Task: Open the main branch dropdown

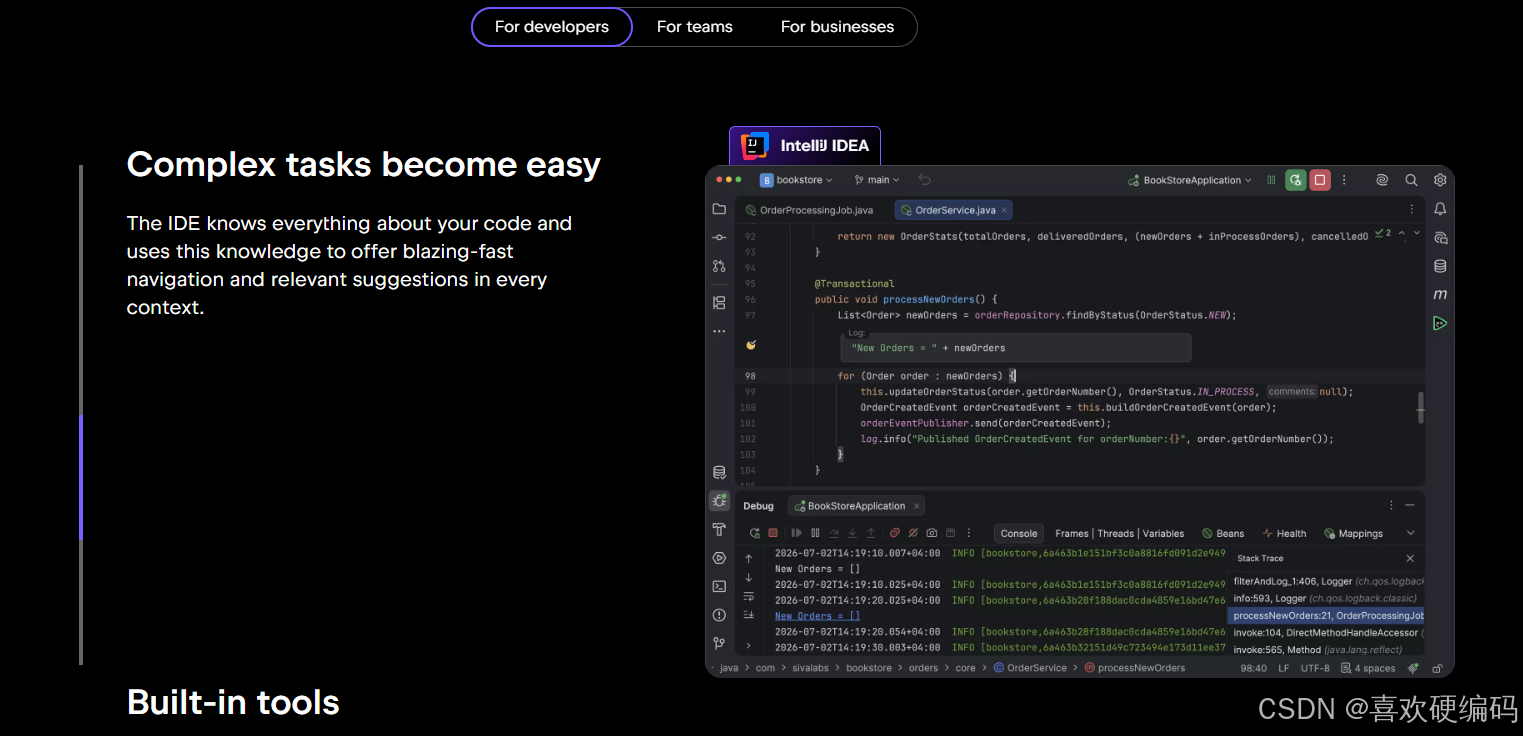Action: [x=877, y=180]
